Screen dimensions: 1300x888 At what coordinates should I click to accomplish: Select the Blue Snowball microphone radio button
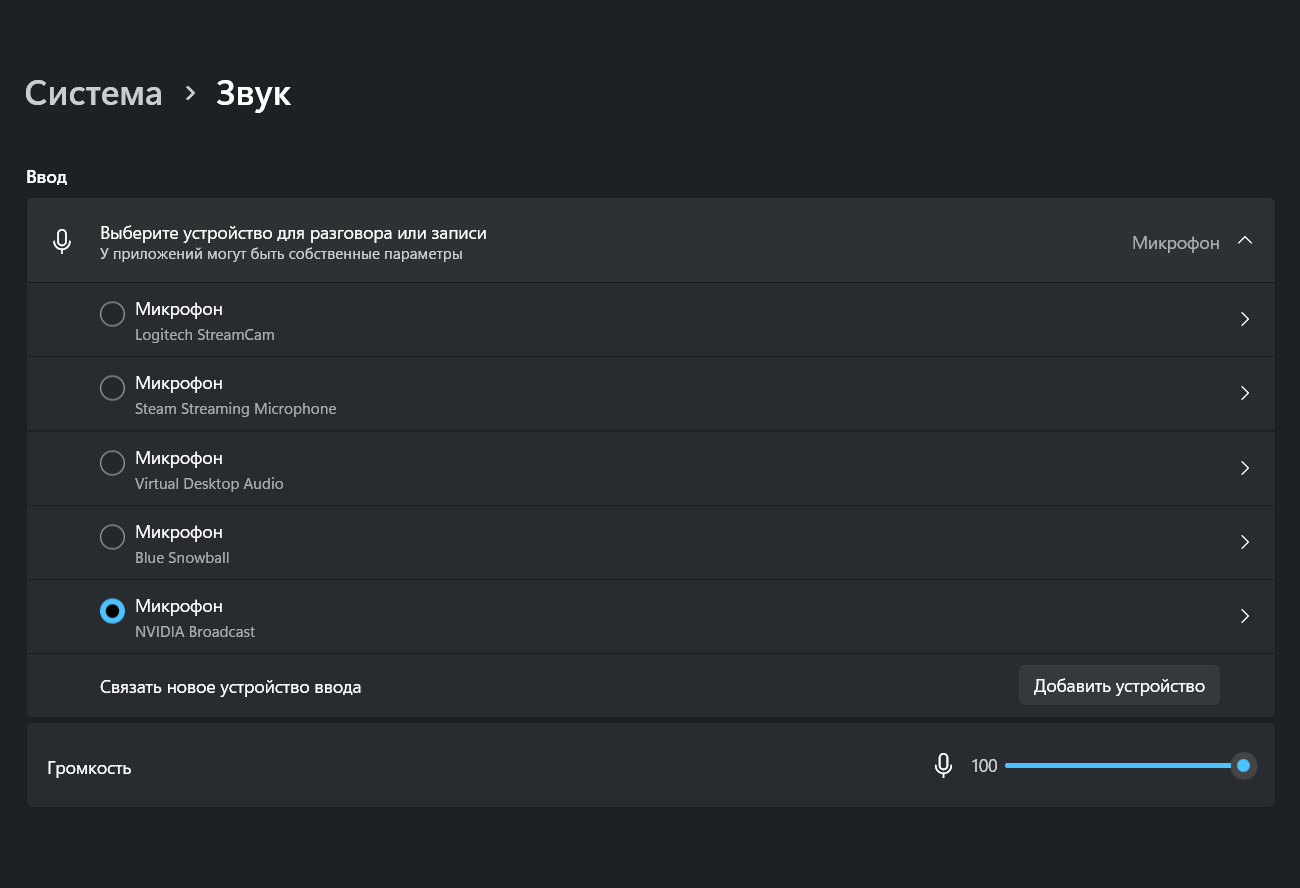pyautogui.click(x=113, y=537)
